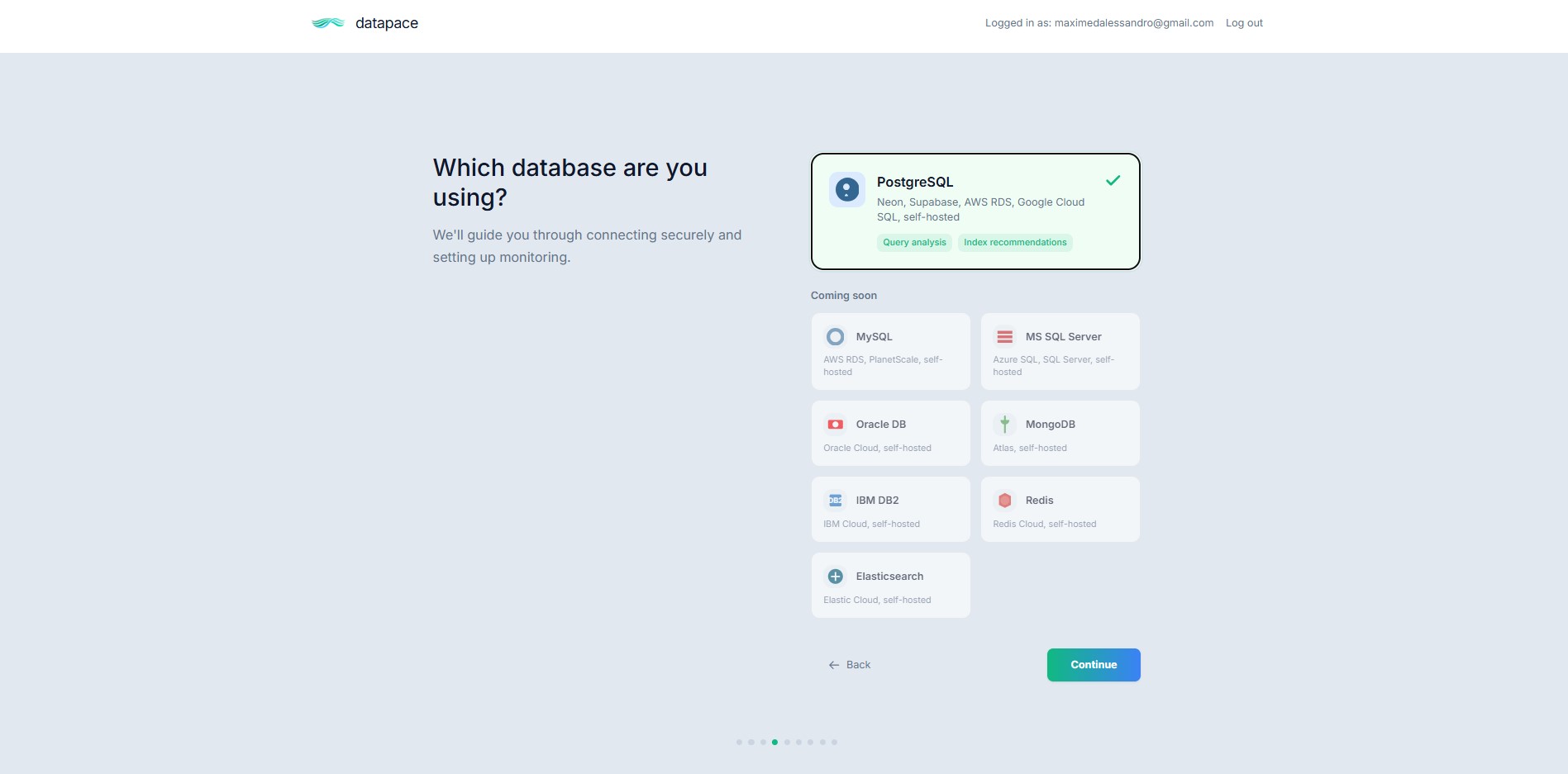
Task: Select the MongoDB database card
Action: coord(1060,432)
